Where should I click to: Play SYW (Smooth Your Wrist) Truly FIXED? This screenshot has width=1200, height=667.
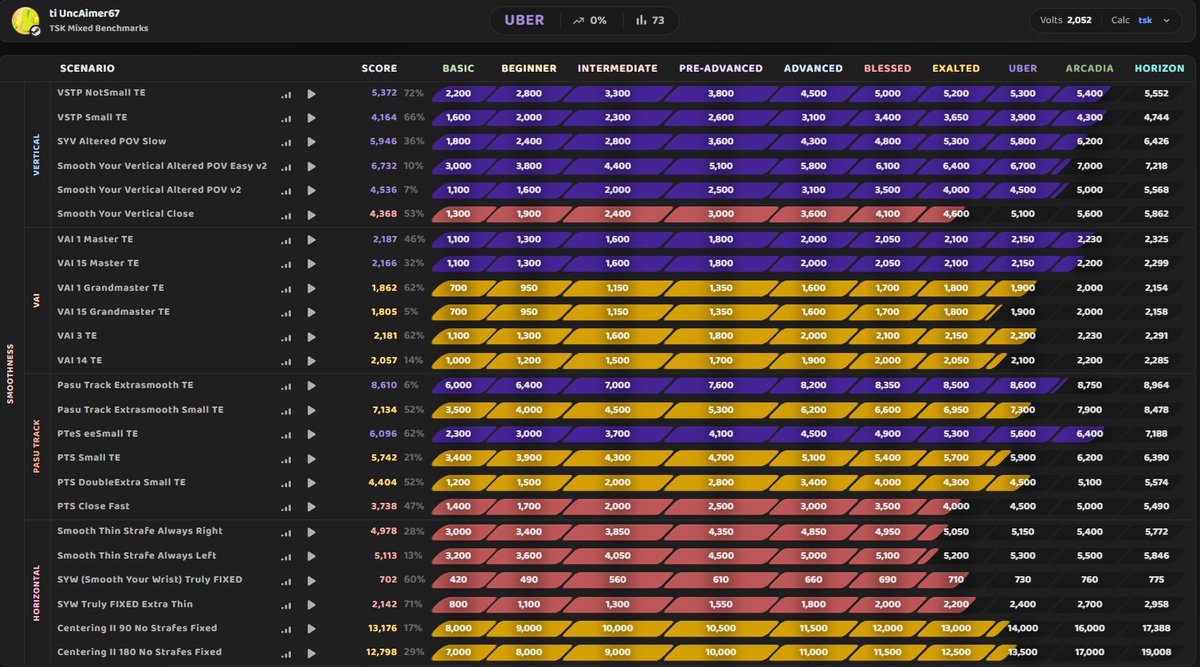[311, 580]
